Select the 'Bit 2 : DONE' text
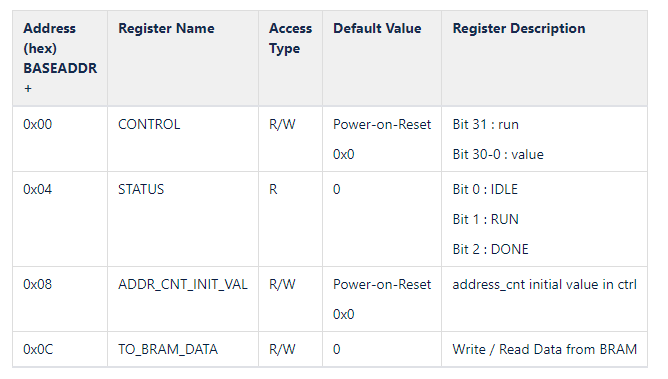 tap(490, 249)
